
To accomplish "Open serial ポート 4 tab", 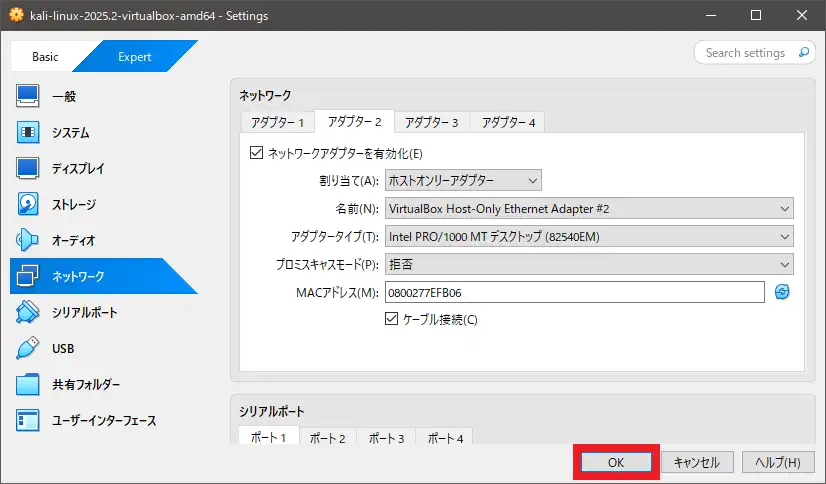I will pos(445,438).
